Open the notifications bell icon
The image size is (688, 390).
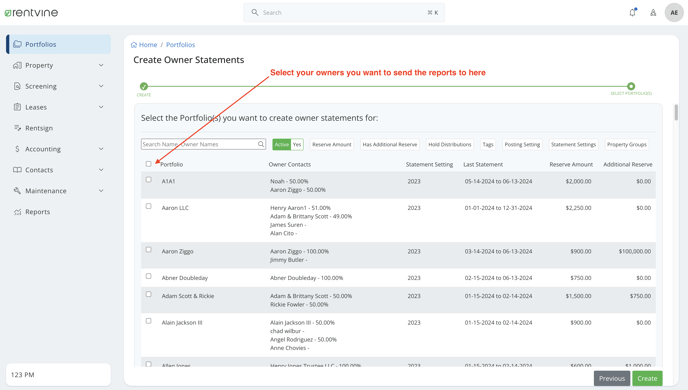point(632,12)
